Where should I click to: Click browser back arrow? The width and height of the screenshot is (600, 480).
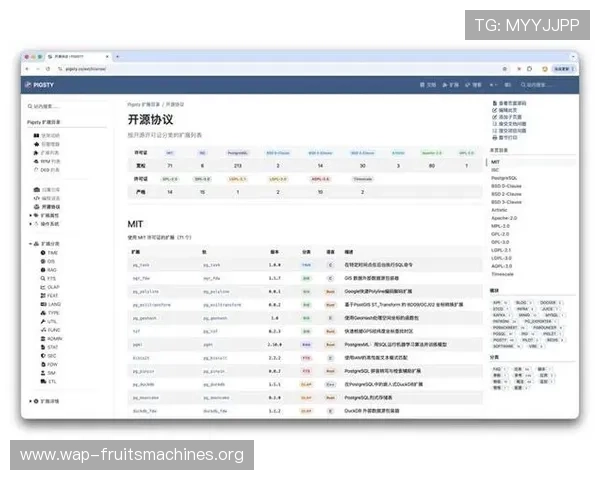coord(27,69)
